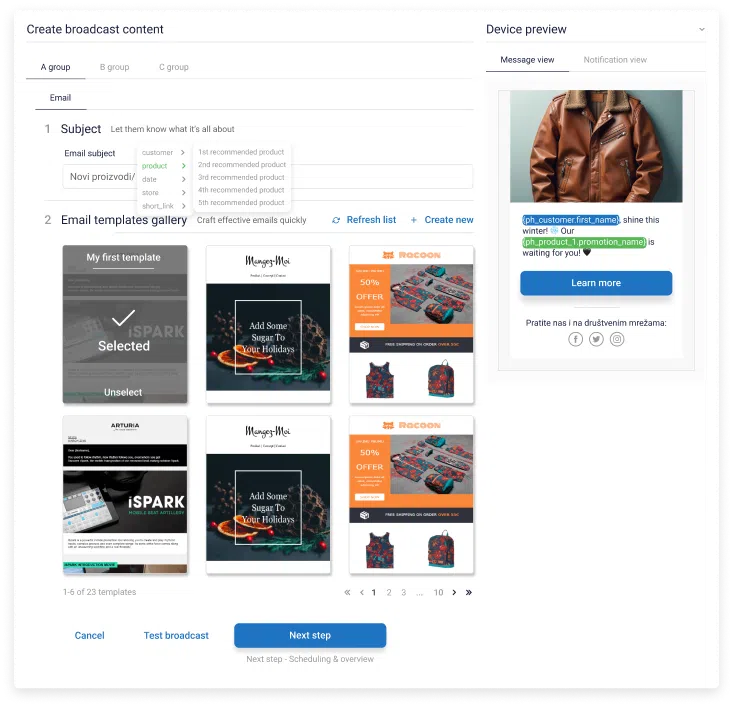Click the Twitter icon in preview
Screen dimensions: 733x706
pos(596,339)
